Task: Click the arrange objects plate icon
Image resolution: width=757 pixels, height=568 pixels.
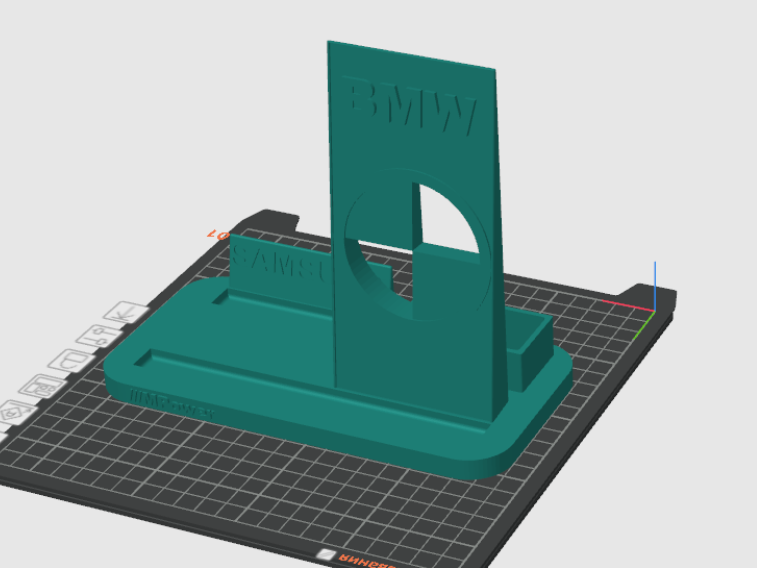Action: [42, 387]
